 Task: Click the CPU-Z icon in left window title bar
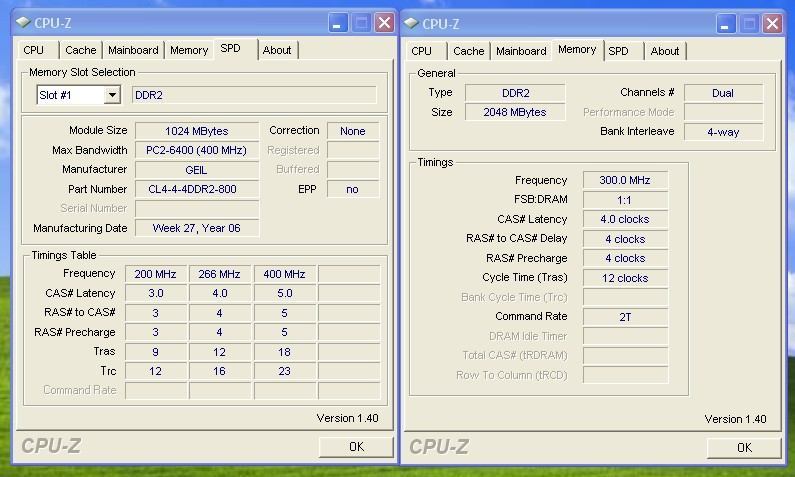pyautogui.click(x=23, y=22)
